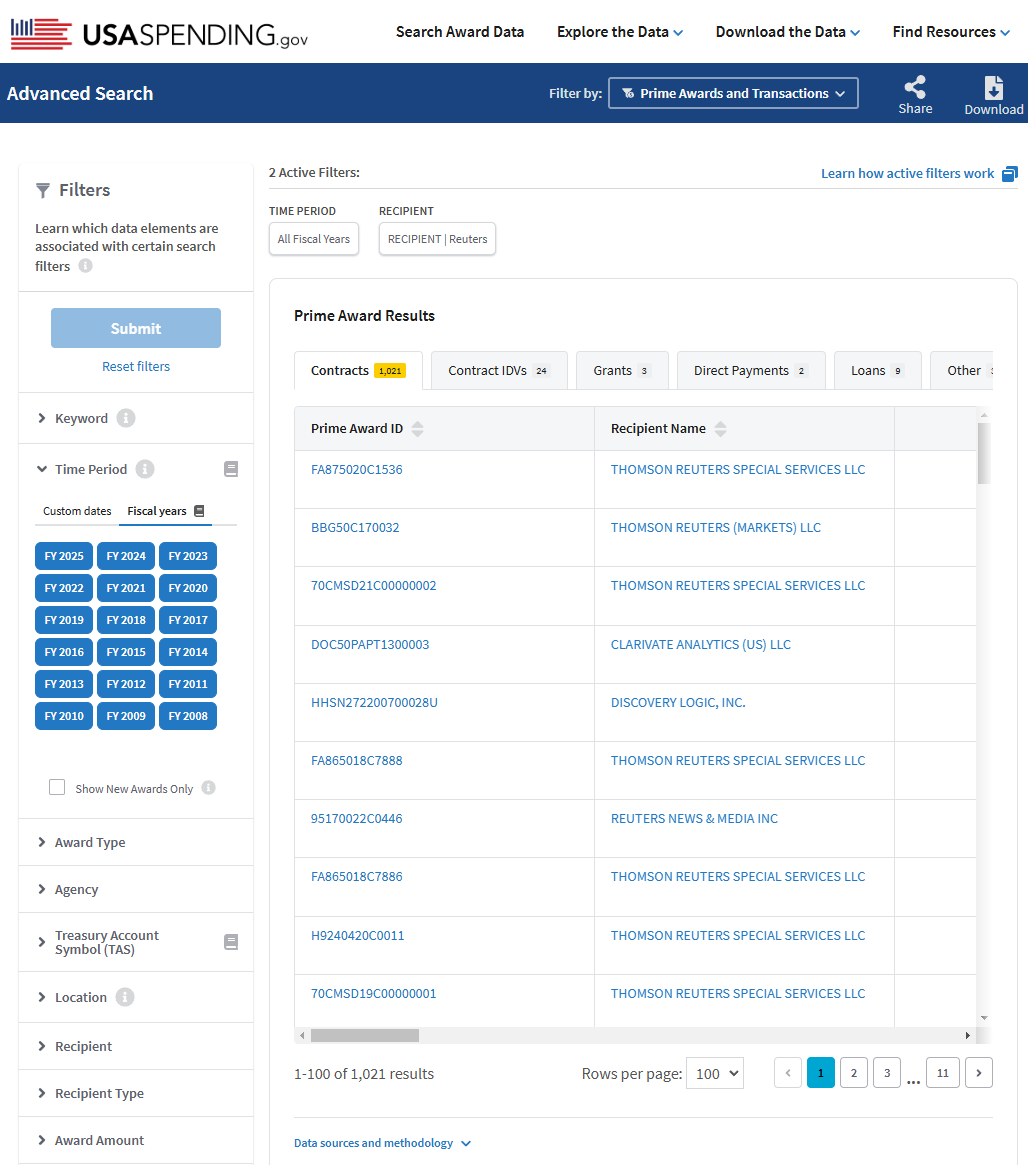Click the Submit button

(136, 328)
